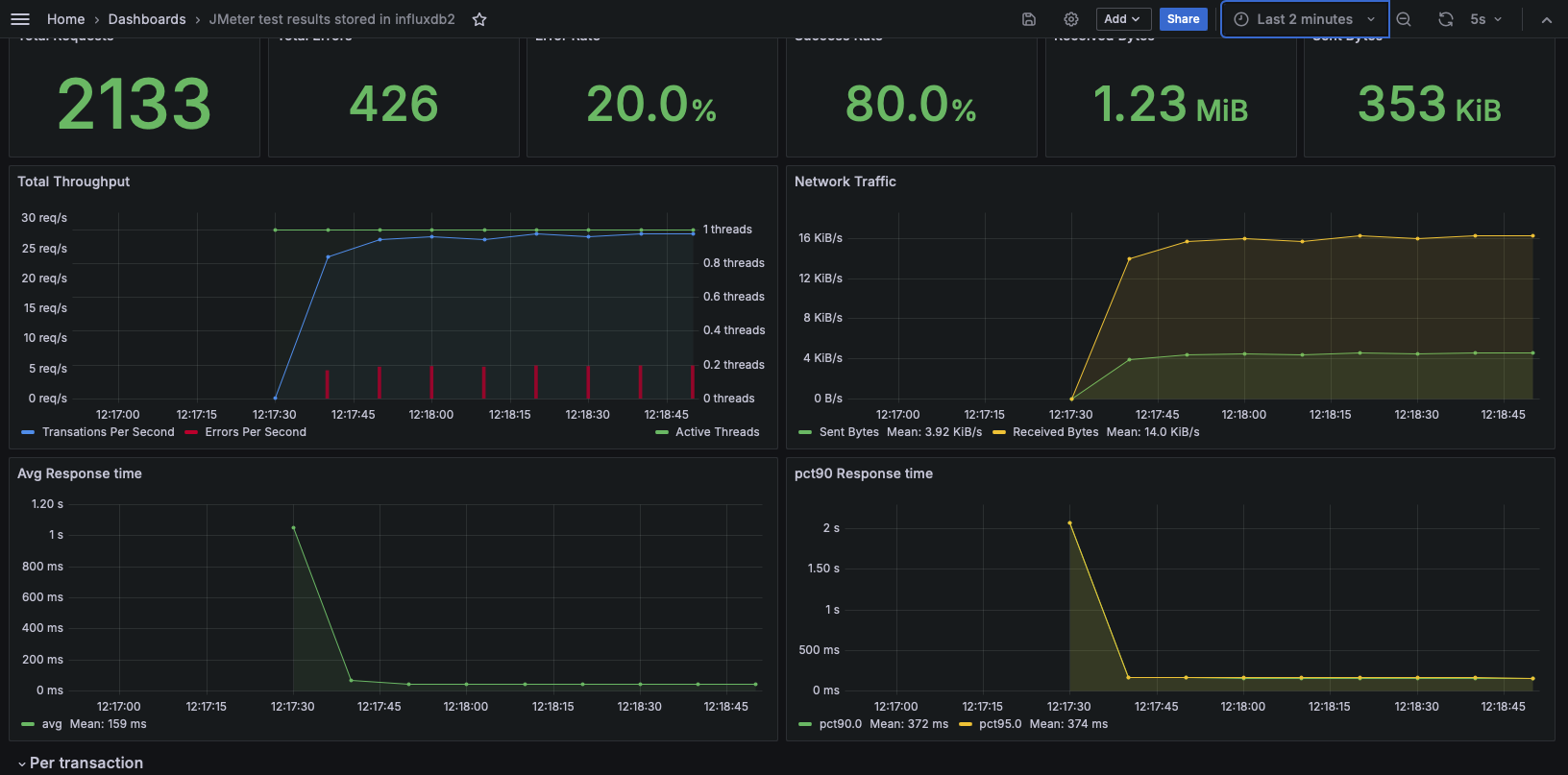Click the 426 total errors stat
Image resolution: width=1568 pixels, height=775 pixels.
tap(394, 105)
